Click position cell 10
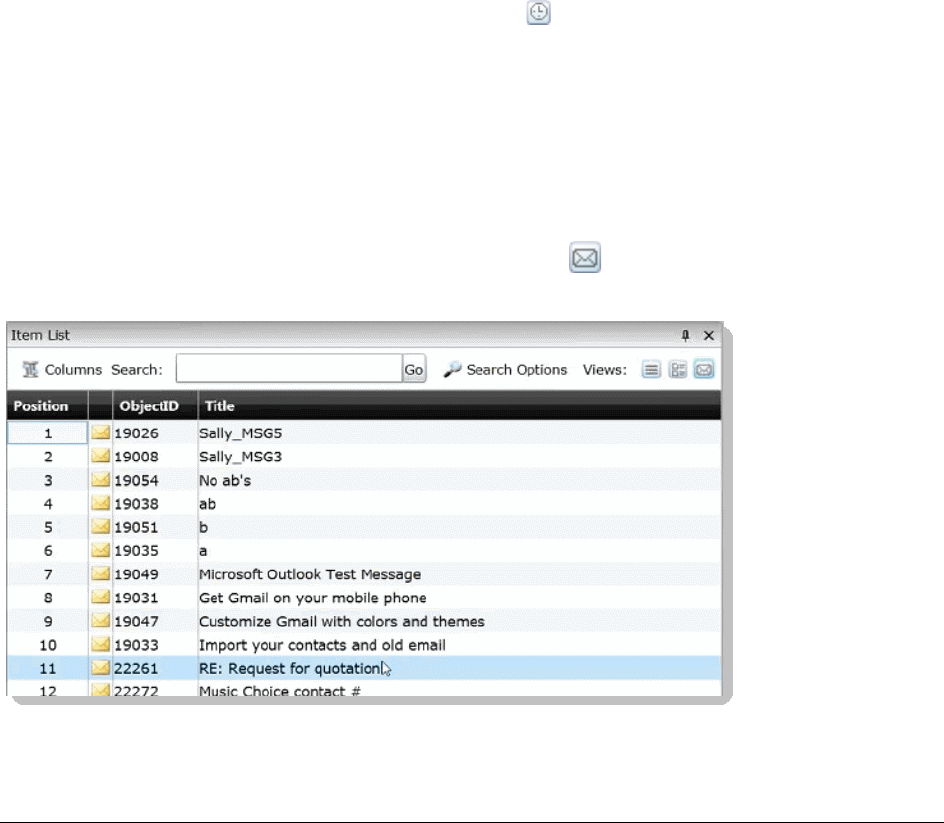 coord(48,645)
